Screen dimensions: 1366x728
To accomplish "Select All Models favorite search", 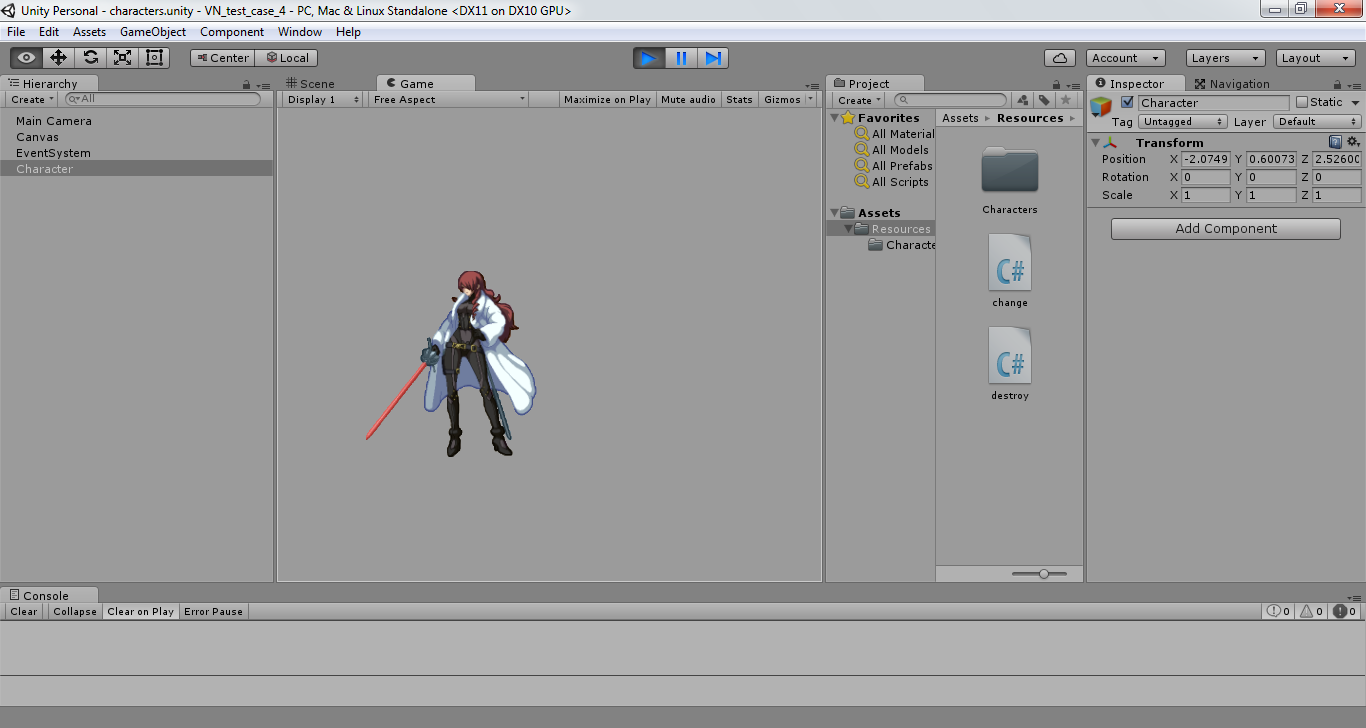I will pos(892,150).
